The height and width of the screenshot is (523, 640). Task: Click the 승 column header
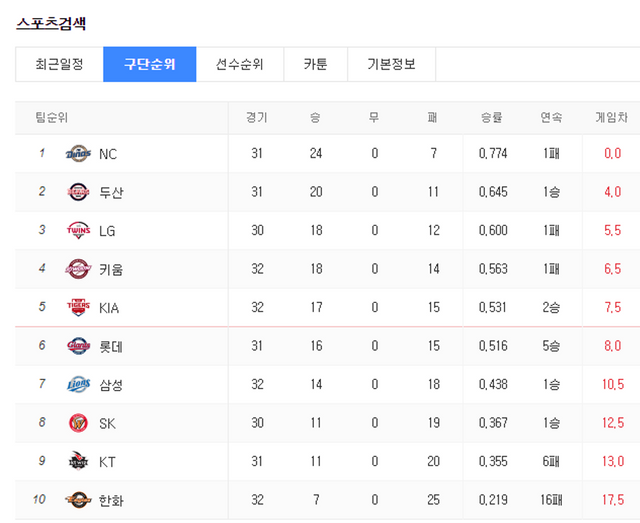(315, 118)
